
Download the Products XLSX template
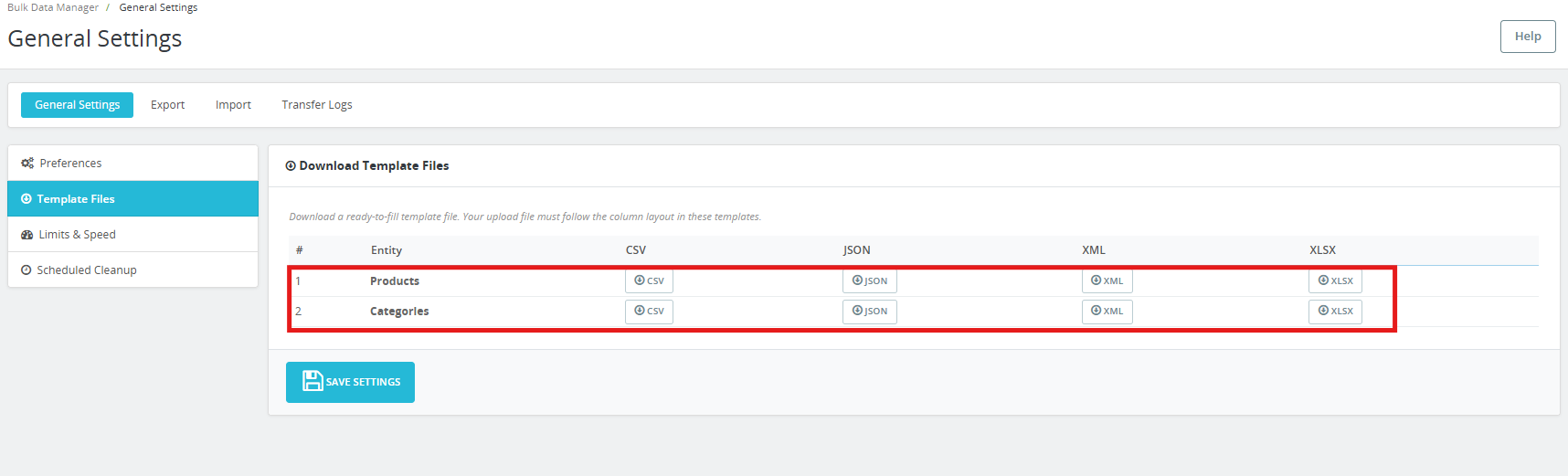click(x=1335, y=280)
